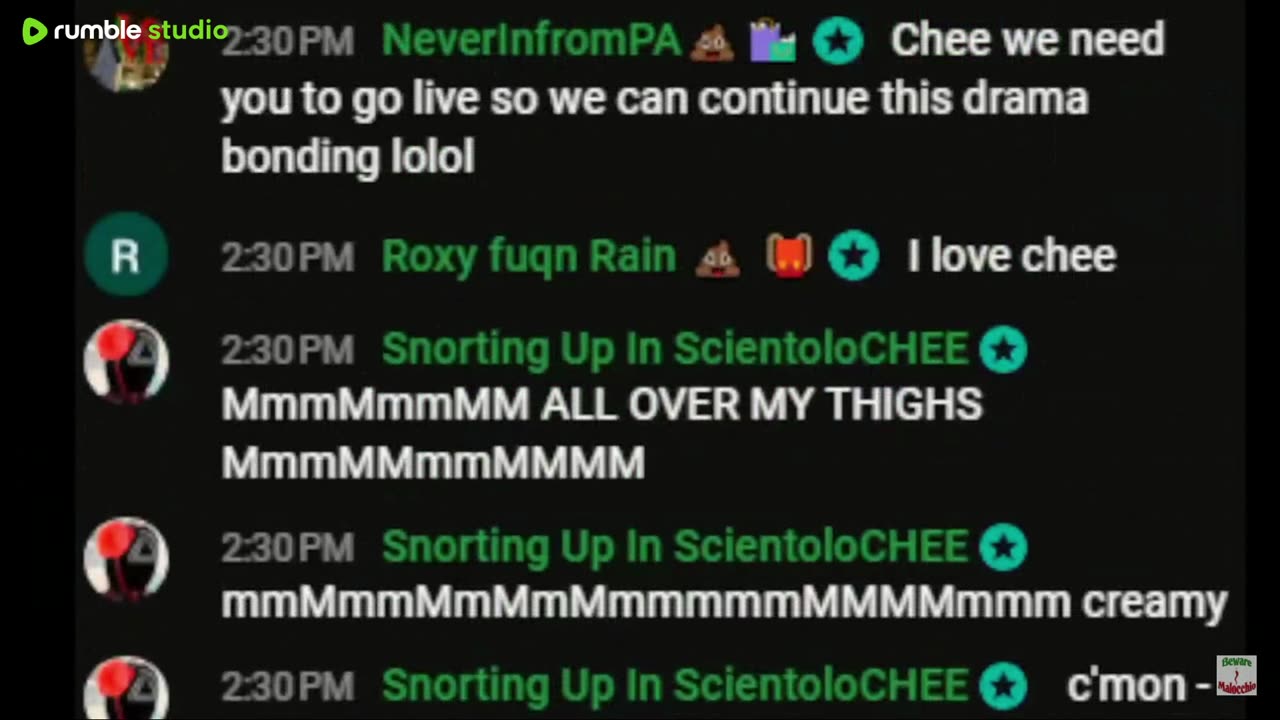Click the Rumble Studio logo
Screen dimensions: 1280x720
tap(125, 31)
